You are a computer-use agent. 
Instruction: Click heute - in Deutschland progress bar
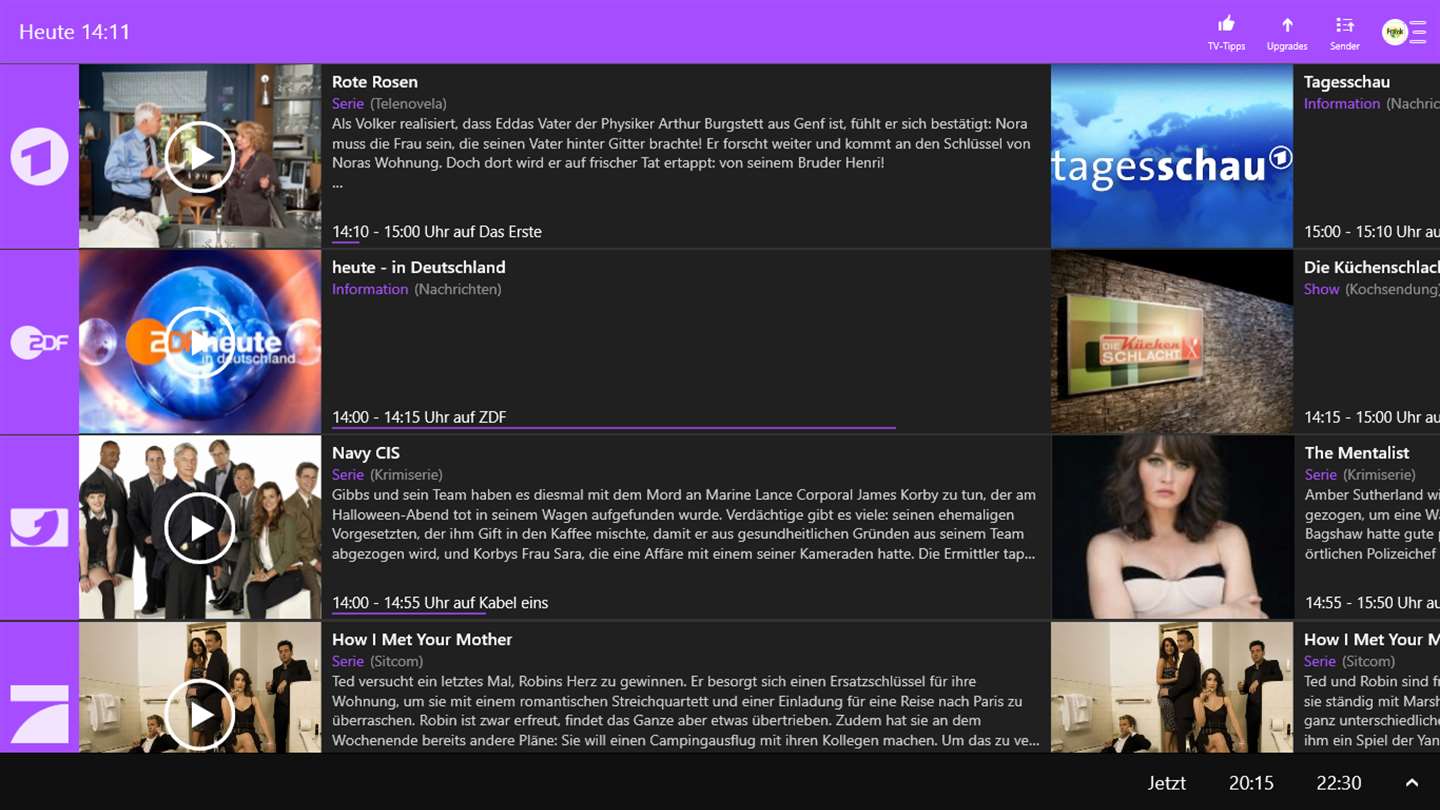tap(614, 428)
